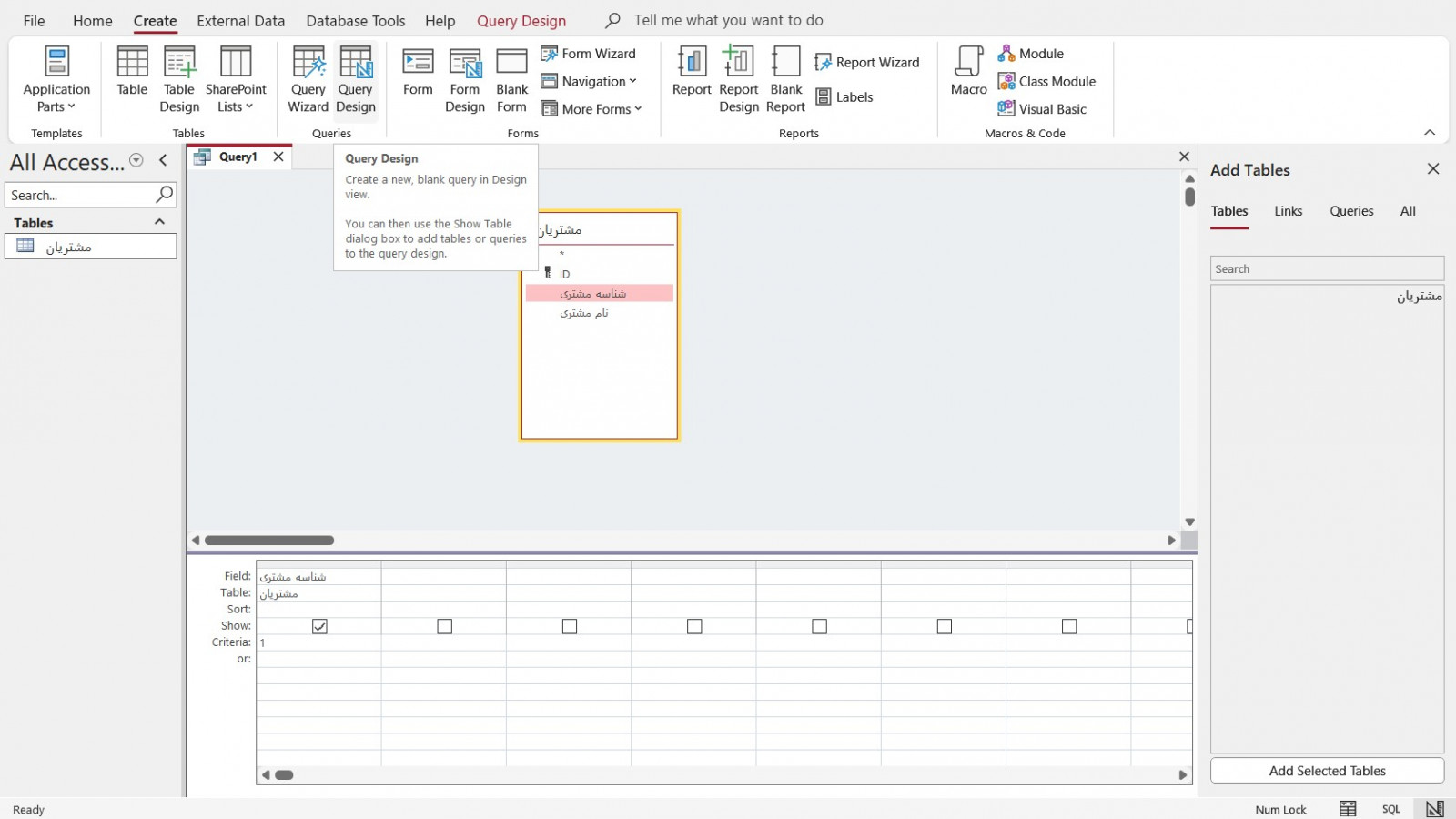
Task: Start the Form Wizard
Action: (589, 54)
